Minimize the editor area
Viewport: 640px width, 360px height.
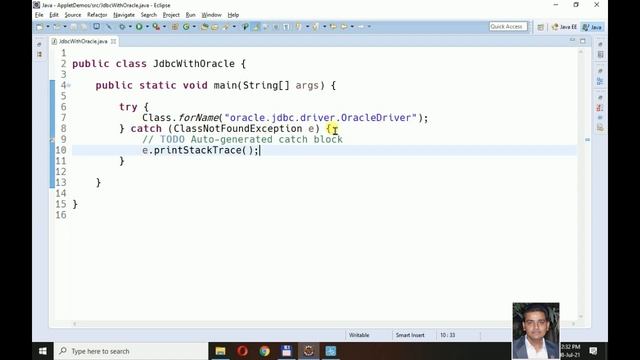pyautogui.click(x=572, y=40)
